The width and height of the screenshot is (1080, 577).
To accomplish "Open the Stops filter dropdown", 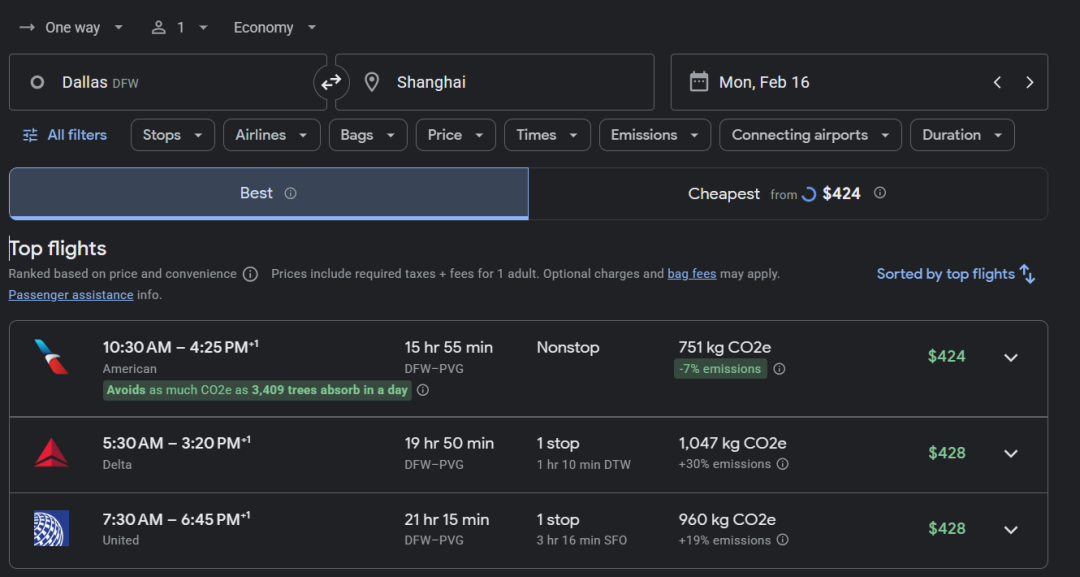I will (172, 135).
